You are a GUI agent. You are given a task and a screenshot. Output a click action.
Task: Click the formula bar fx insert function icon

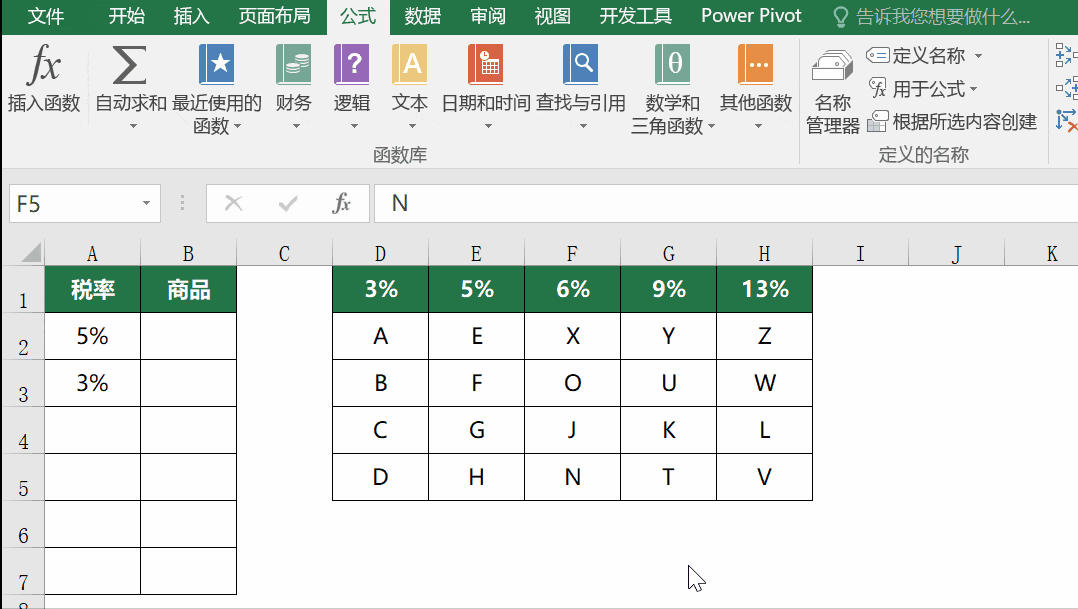(341, 203)
